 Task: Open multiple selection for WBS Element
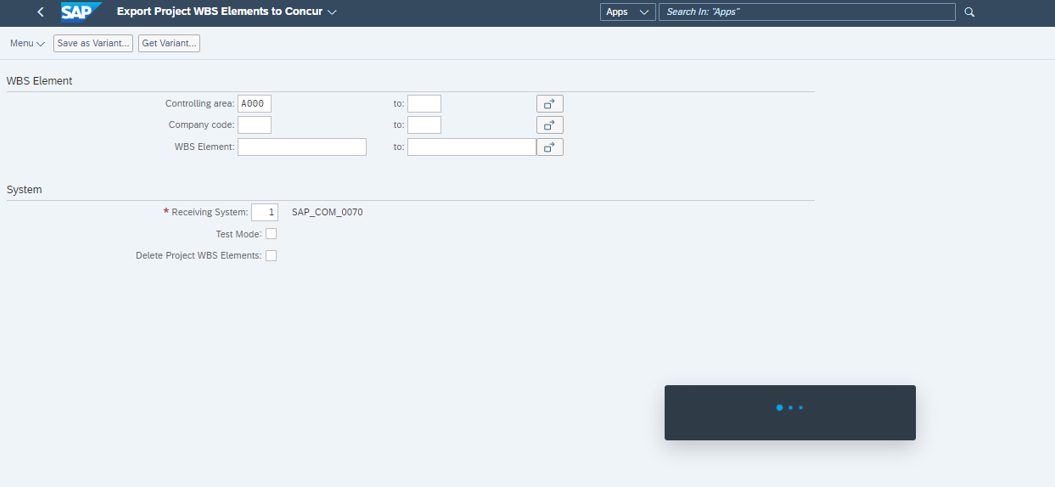point(550,147)
